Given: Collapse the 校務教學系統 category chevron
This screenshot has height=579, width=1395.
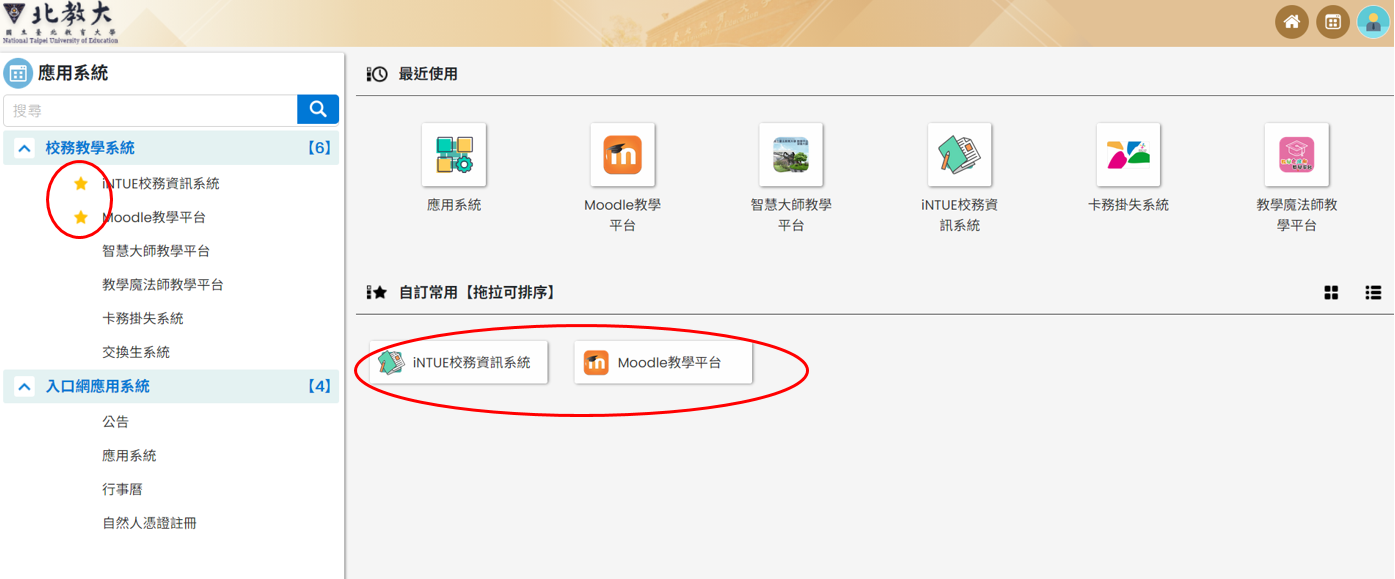Looking at the screenshot, I should point(24,149).
